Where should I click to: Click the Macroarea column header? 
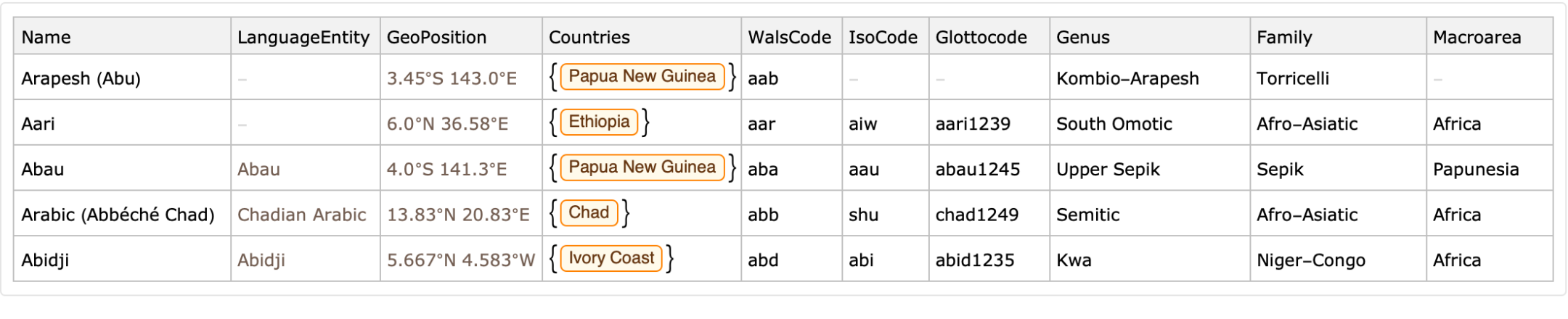point(1477,37)
